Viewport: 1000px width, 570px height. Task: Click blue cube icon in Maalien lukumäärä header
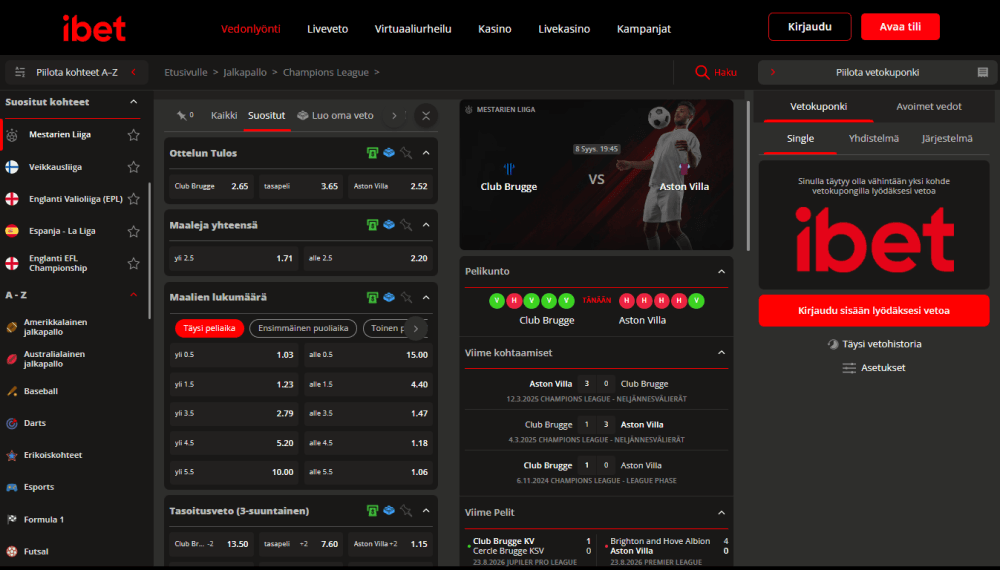(x=389, y=297)
